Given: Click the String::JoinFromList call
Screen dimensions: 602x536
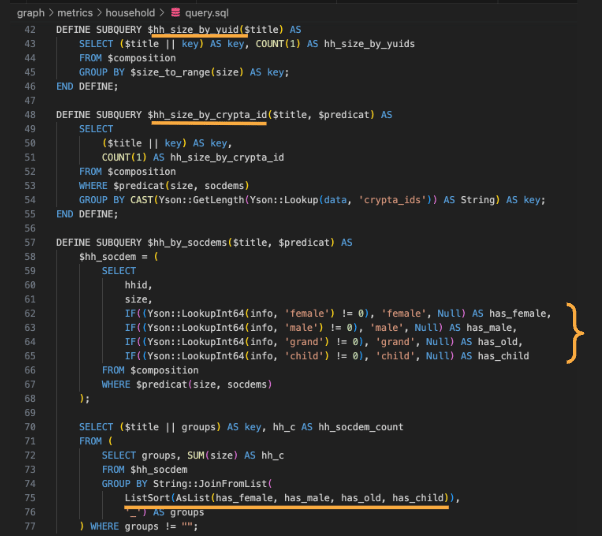Looking at the screenshot, I should tap(210, 484).
